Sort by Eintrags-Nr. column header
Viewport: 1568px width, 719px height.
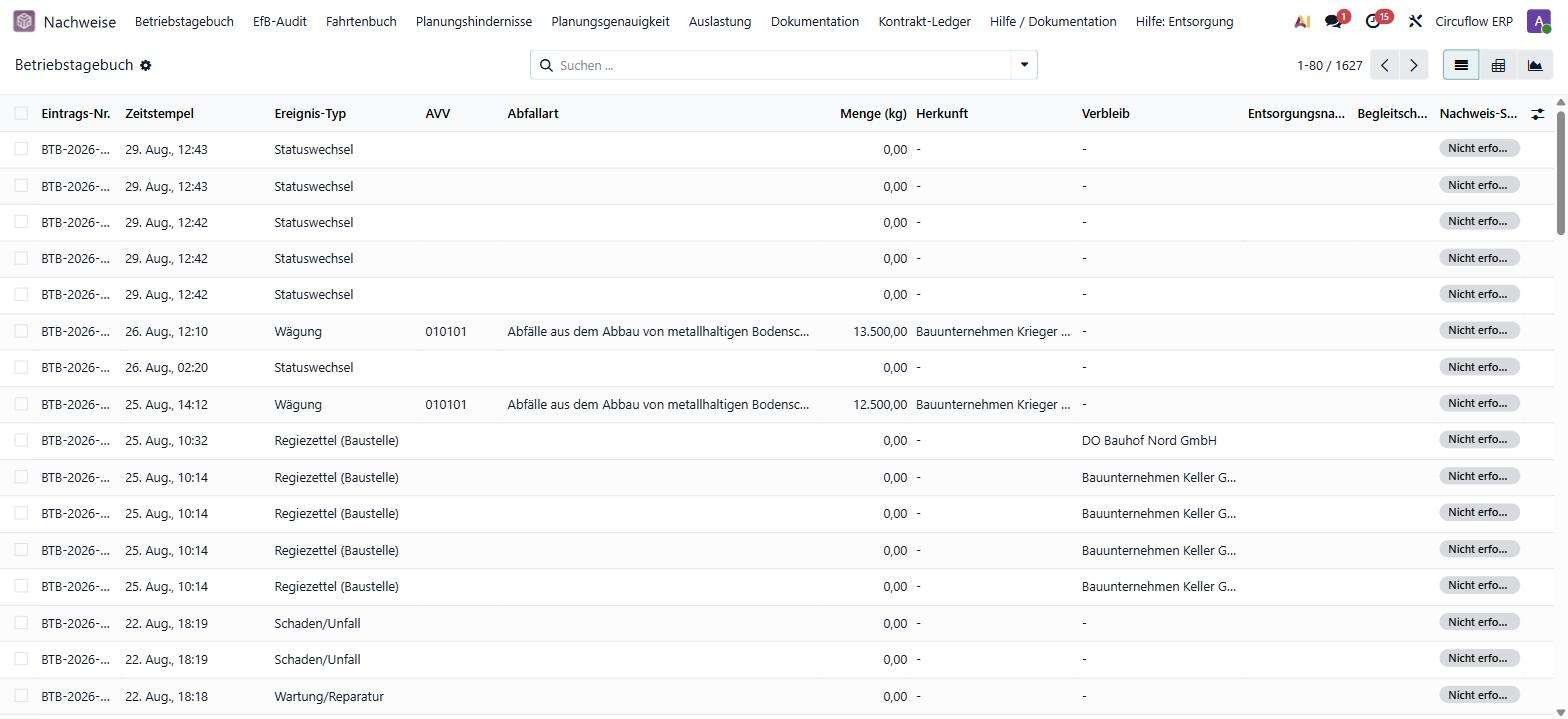click(x=76, y=114)
